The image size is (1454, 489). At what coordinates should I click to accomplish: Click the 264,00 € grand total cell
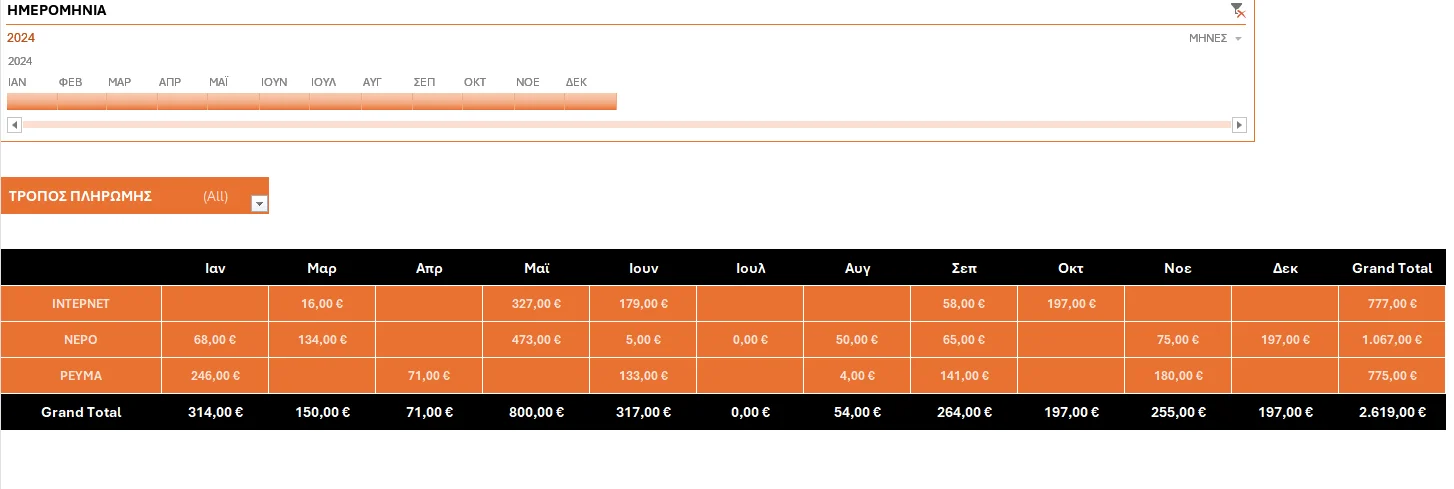964,412
